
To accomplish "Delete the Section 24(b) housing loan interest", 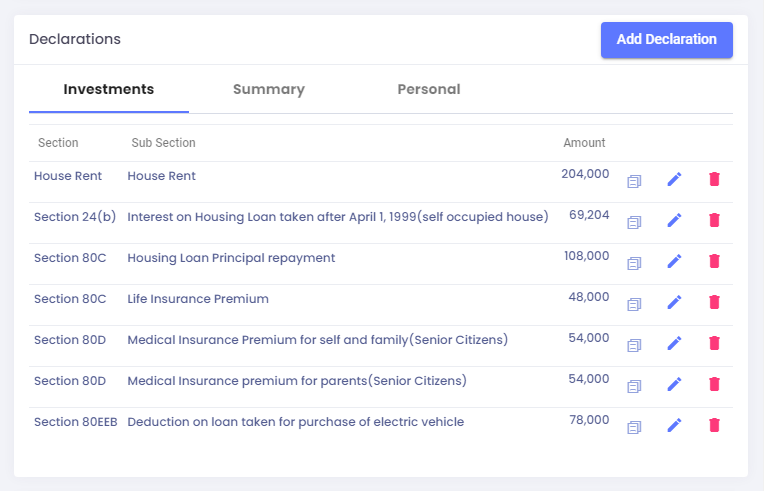I will click(x=714, y=220).
